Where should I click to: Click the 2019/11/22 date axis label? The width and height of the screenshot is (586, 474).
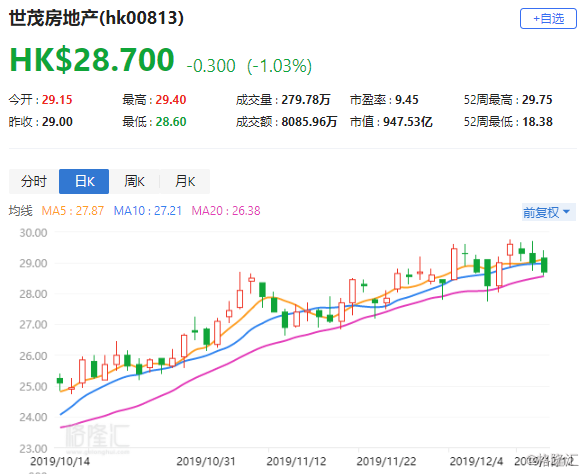(x=386, y=461)
